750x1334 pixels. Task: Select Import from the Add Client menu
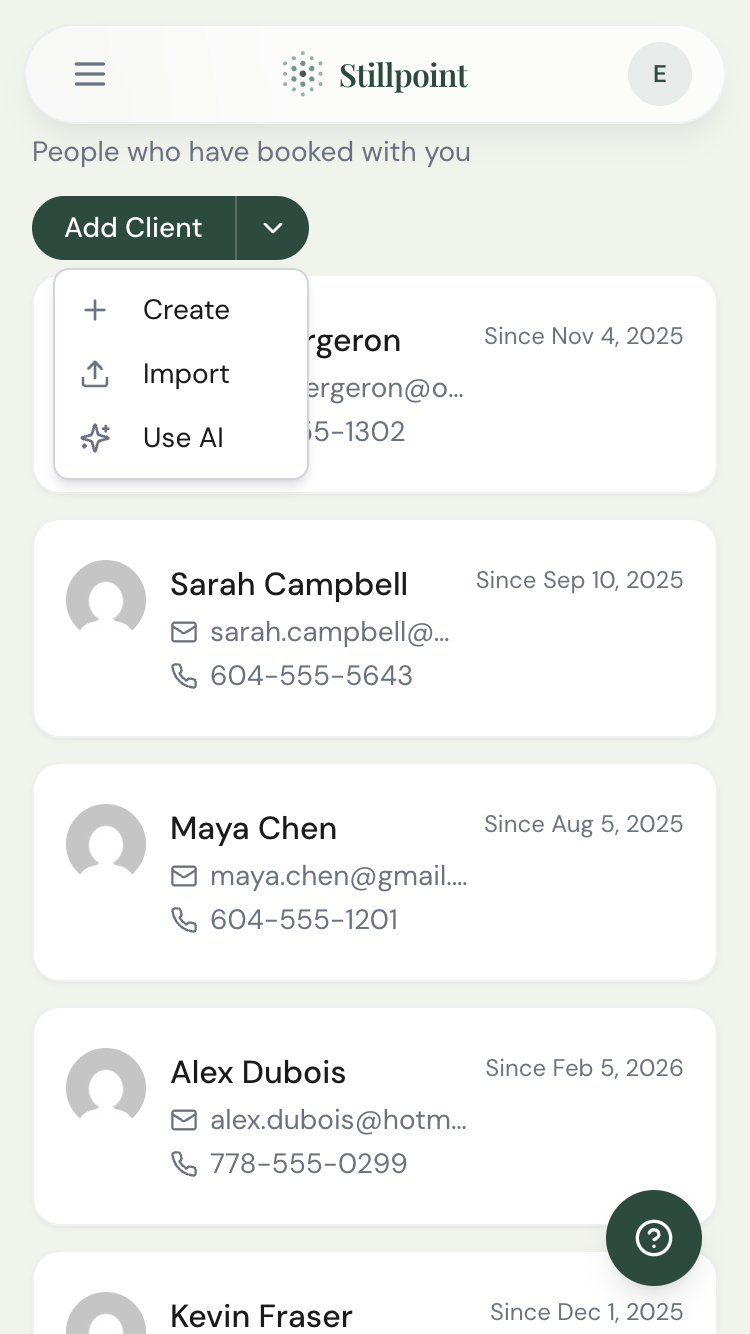(186, 374)
